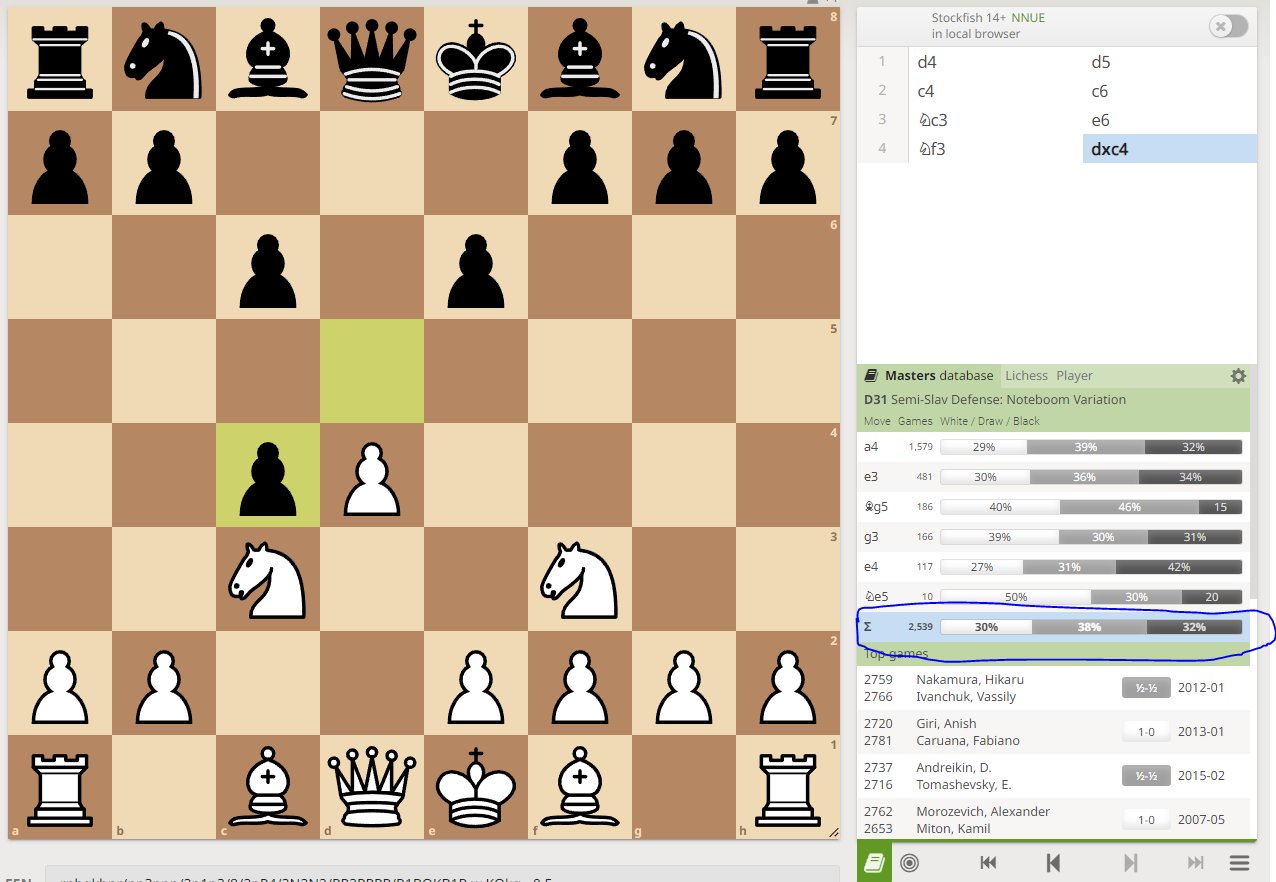Switch to the Player database tab
This screenshot has width=1276, height=882.
tap(1074, 375)
